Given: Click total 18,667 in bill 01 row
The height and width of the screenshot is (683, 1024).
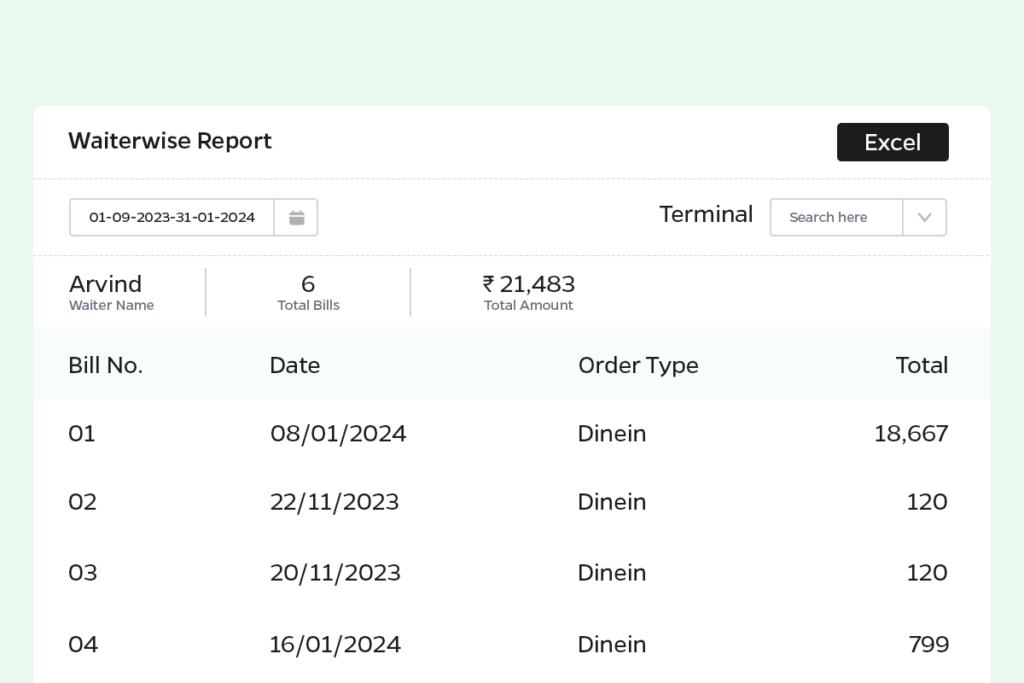Looking at the screenshot, I should [911, 434].
